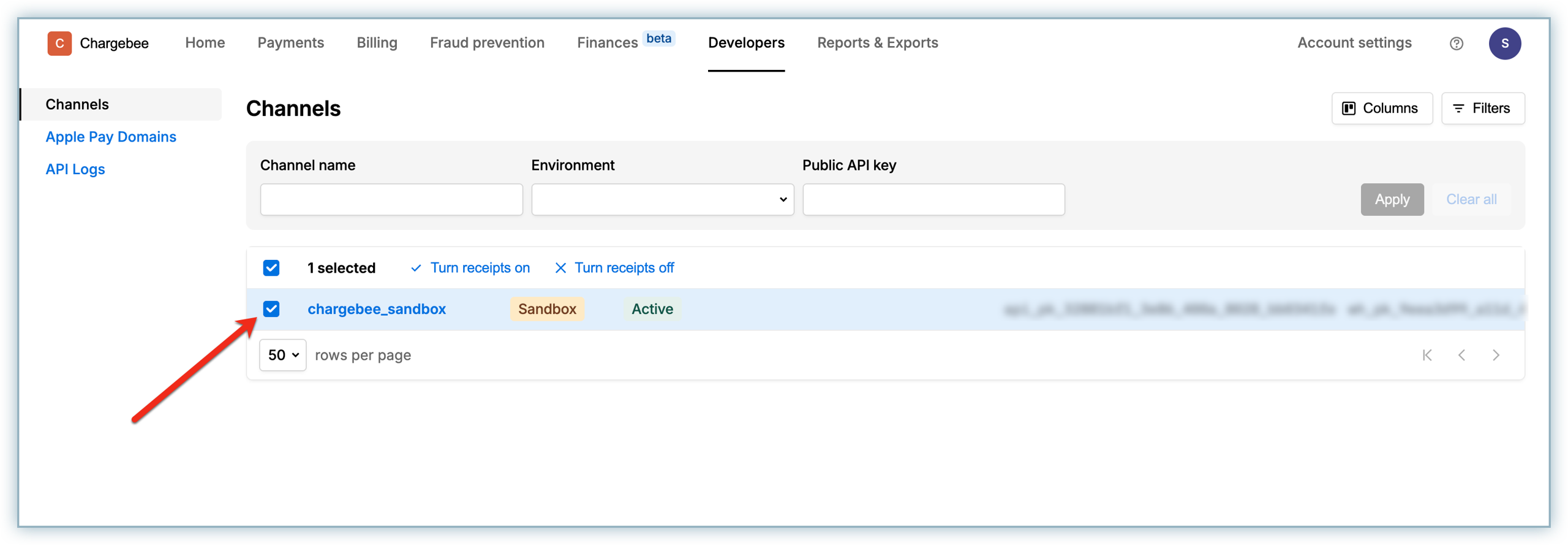Viewport: 1568px width, 545px height.
Task: Switch to the Payments tab
Action: (290, 43)
